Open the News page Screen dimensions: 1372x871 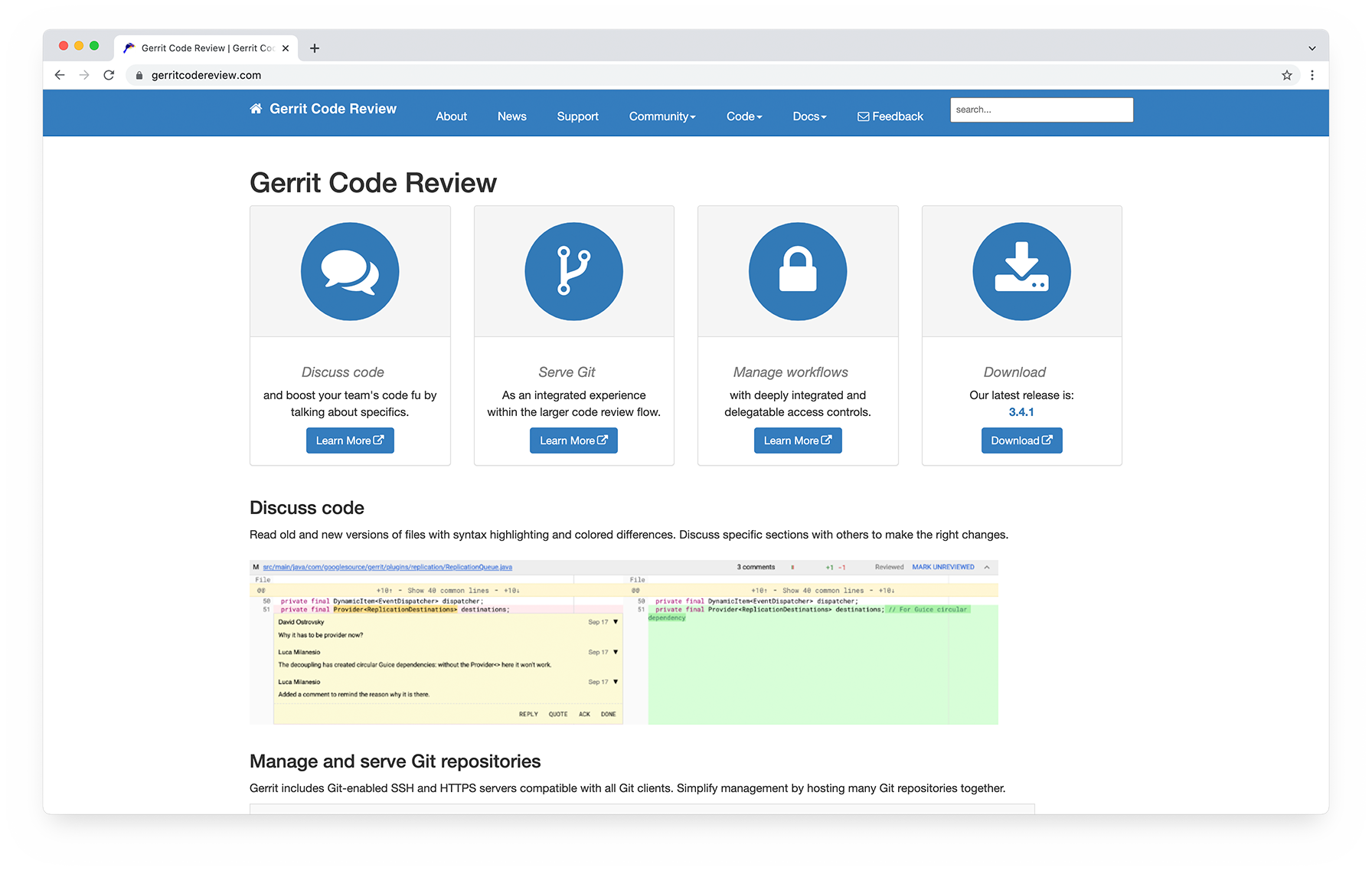tap(512, 116)
